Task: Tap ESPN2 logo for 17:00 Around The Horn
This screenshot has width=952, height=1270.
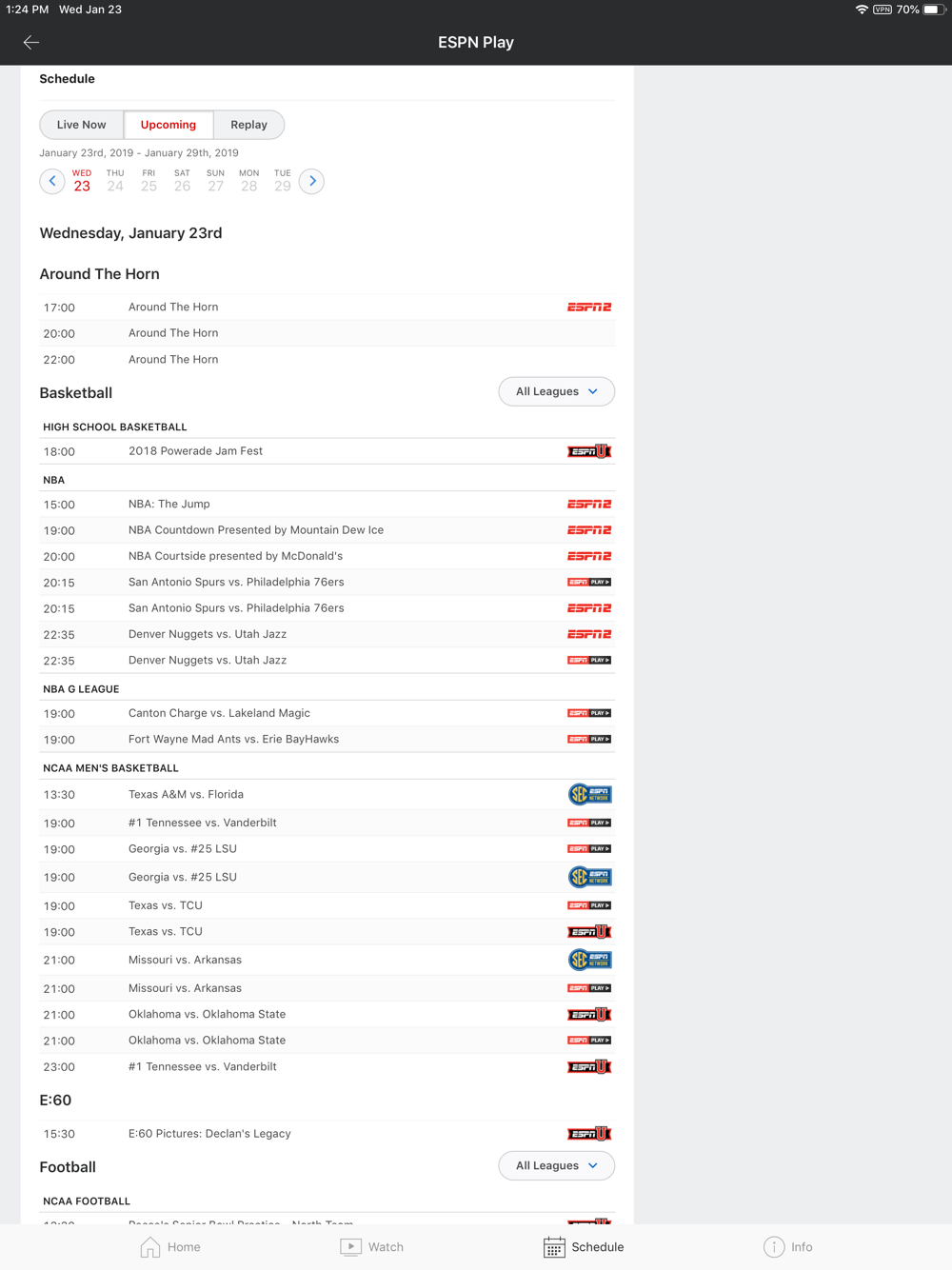Action: click(589, 308)
